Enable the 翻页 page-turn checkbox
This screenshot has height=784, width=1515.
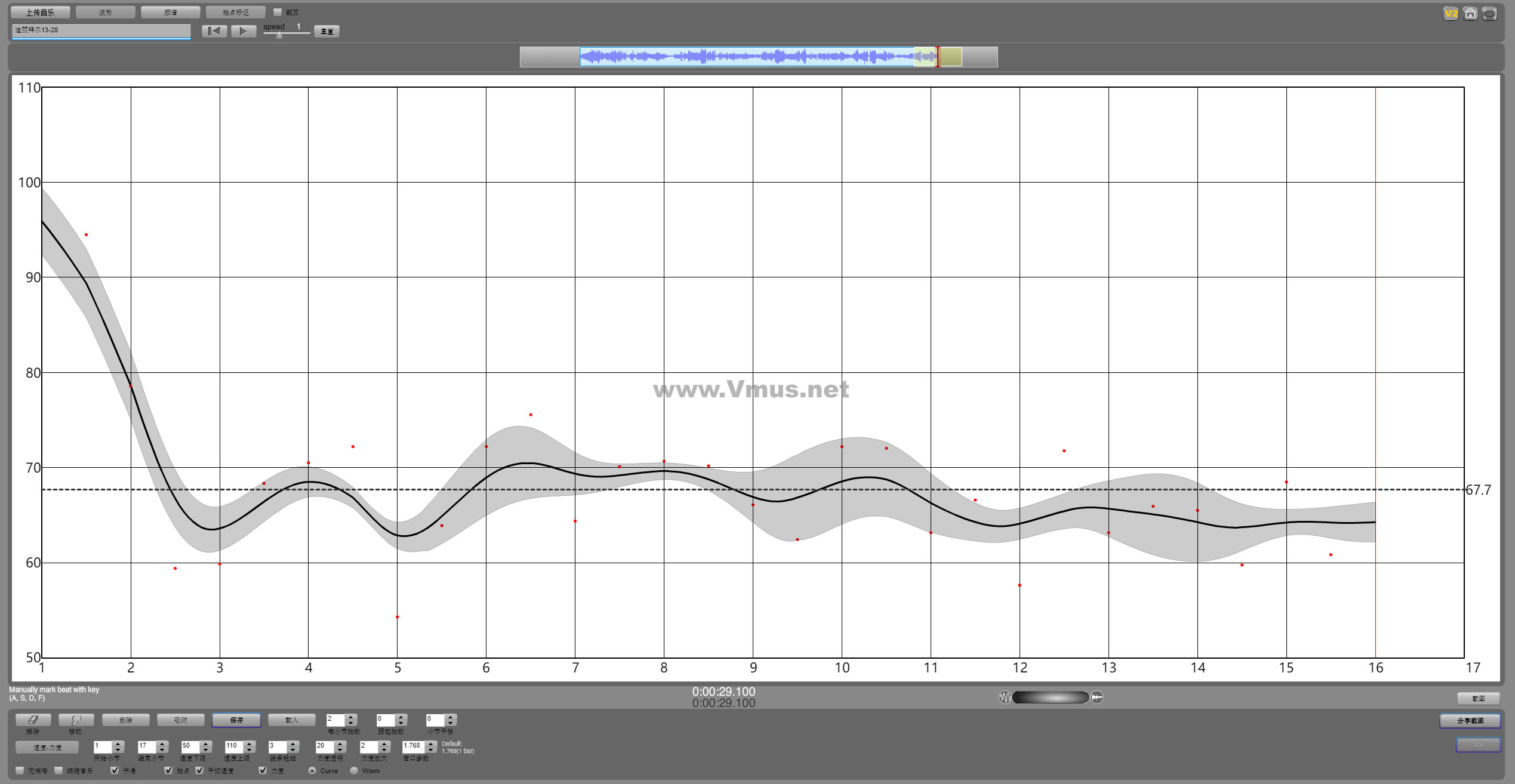tap(278, 12)
